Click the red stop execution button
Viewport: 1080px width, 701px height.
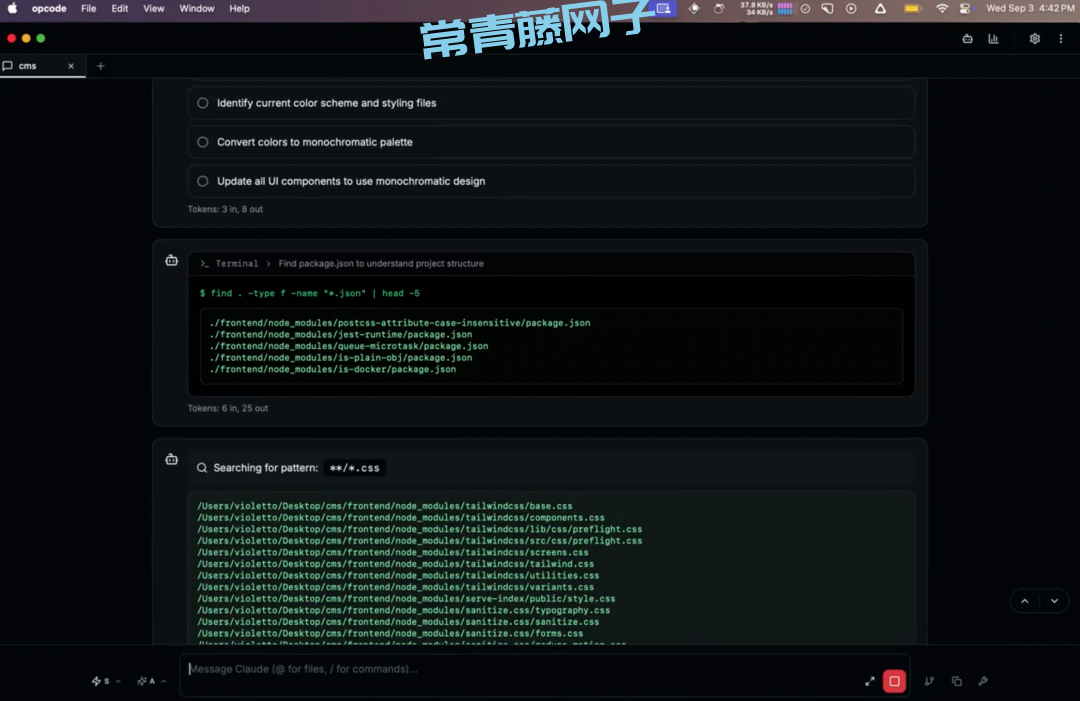(x=894, y=681)
